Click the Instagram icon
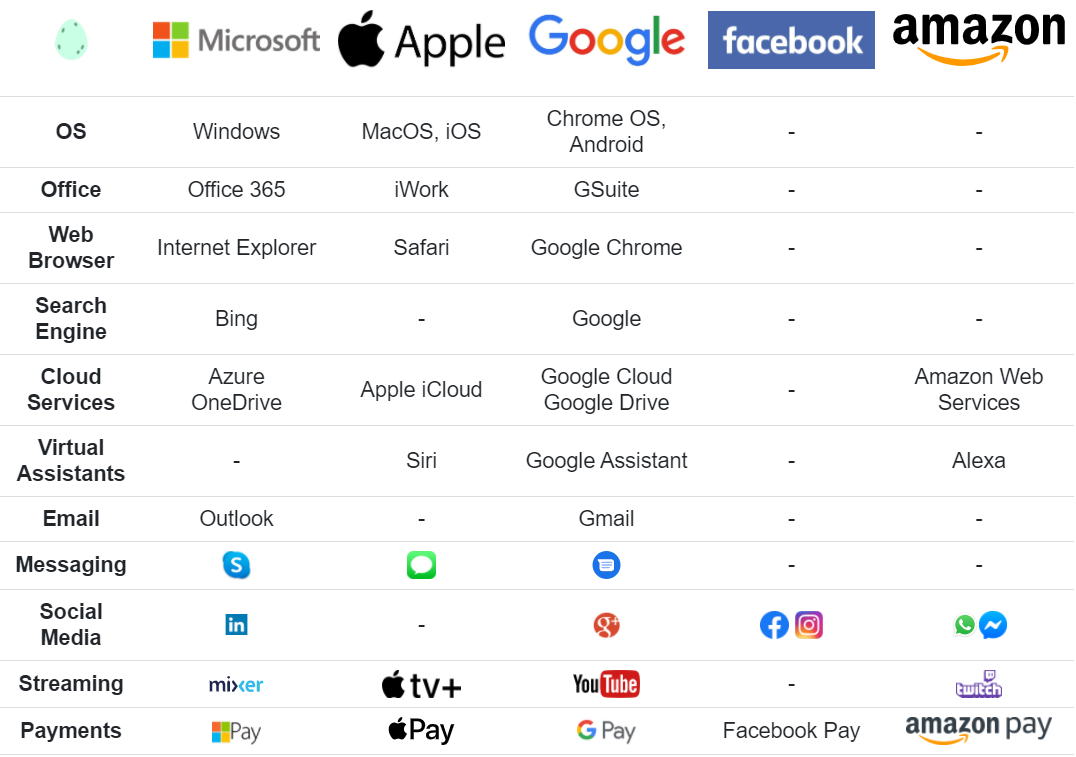This screenshot has height=757, width=1076. point(809,625)
